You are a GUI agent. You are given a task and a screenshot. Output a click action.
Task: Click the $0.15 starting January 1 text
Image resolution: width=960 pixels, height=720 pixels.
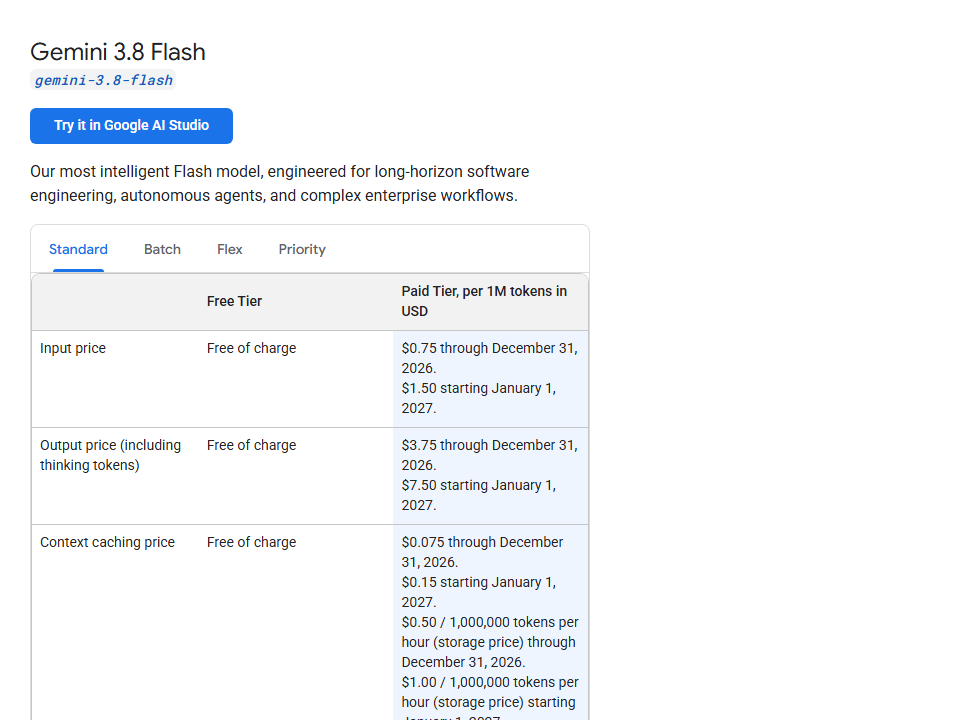(479, 592)
